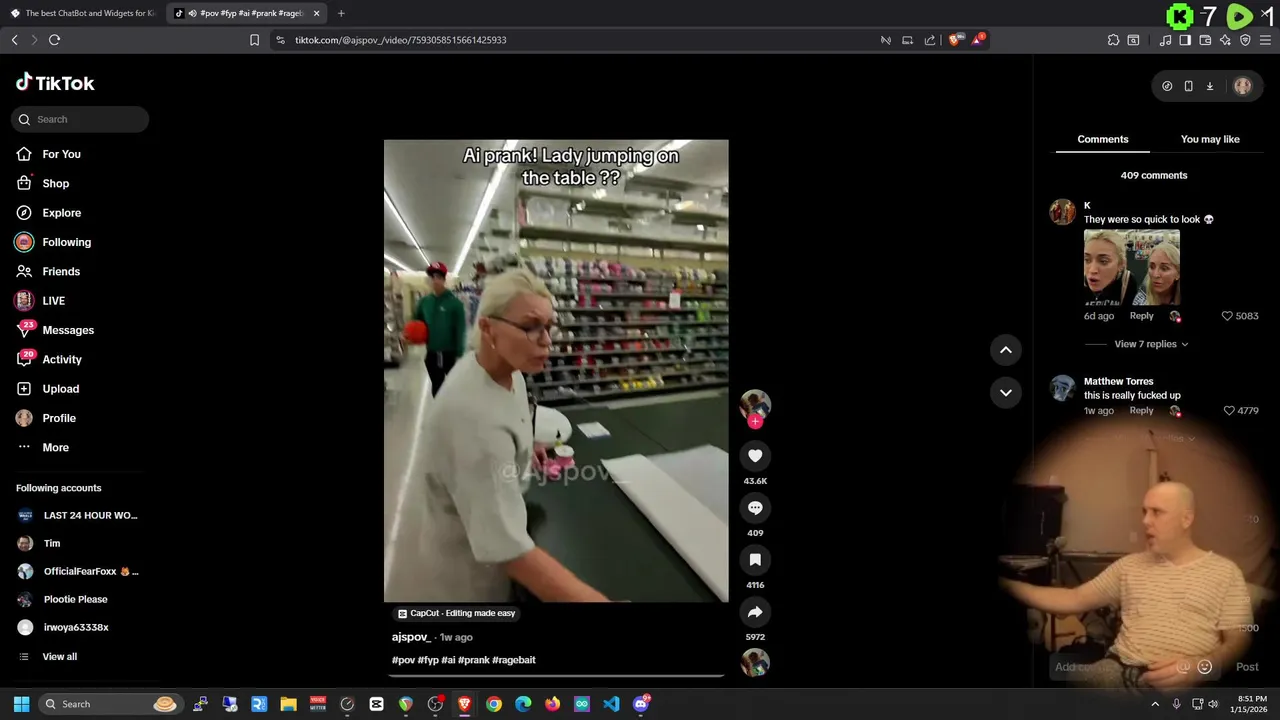Open the coin icon in TikTok header
1280x720 pixels.
[1167, 86]
